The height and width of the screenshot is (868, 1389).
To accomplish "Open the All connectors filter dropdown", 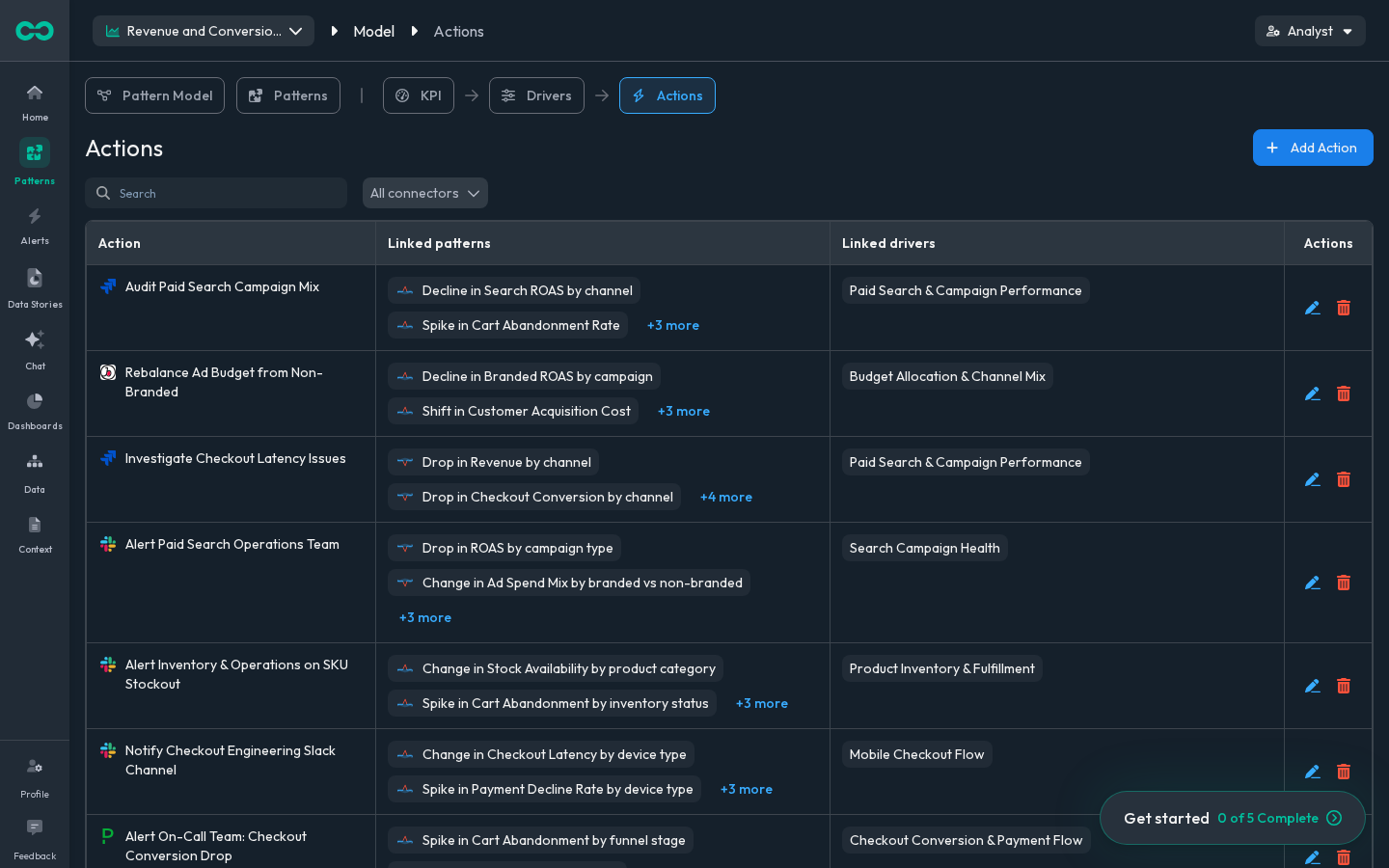I will [425, 193].
